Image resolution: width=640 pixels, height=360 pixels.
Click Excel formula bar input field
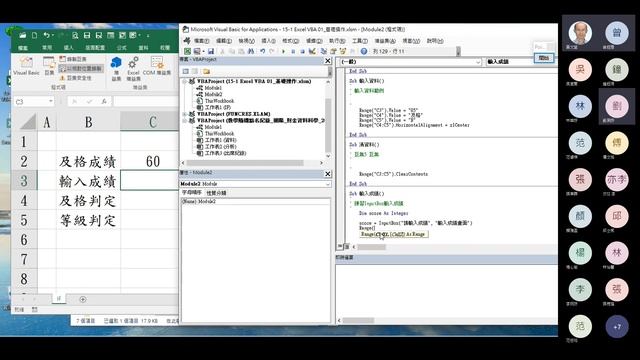pos(145,101)
